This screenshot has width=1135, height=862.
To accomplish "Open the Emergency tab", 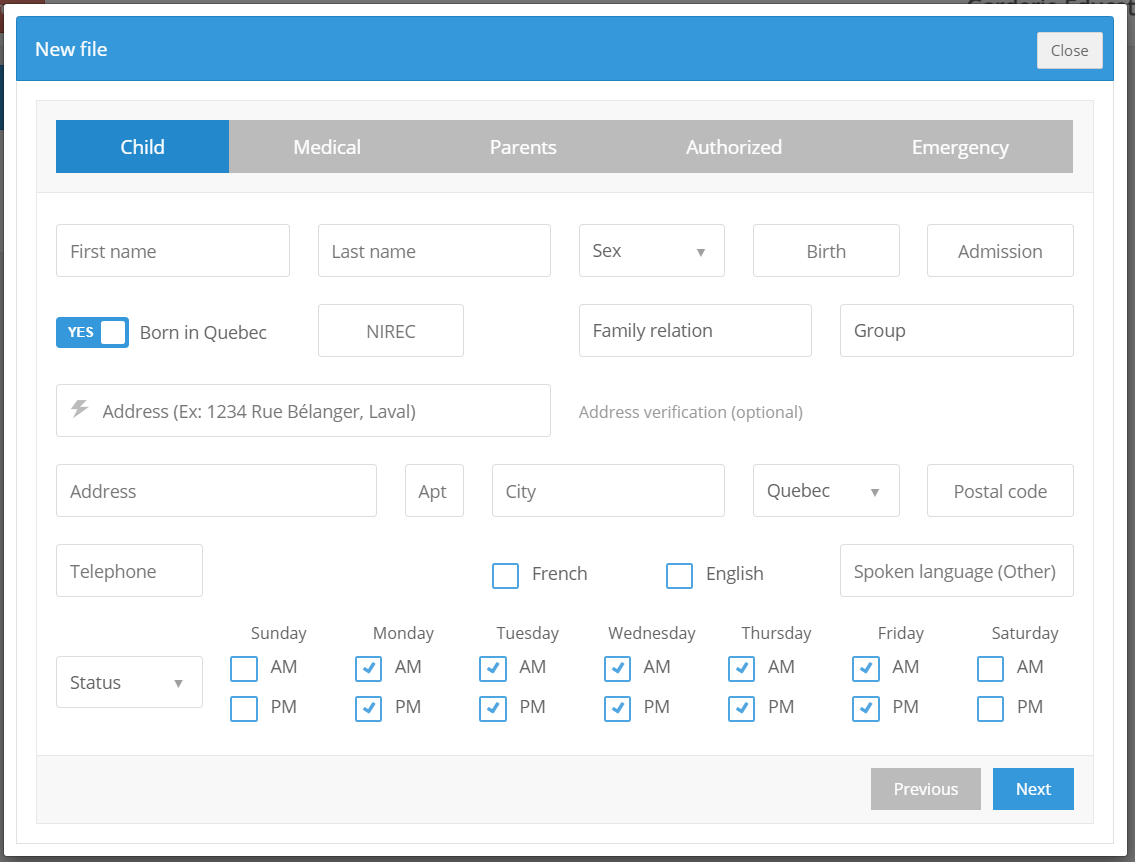I will pyautogui.click(x=960, y=147).
